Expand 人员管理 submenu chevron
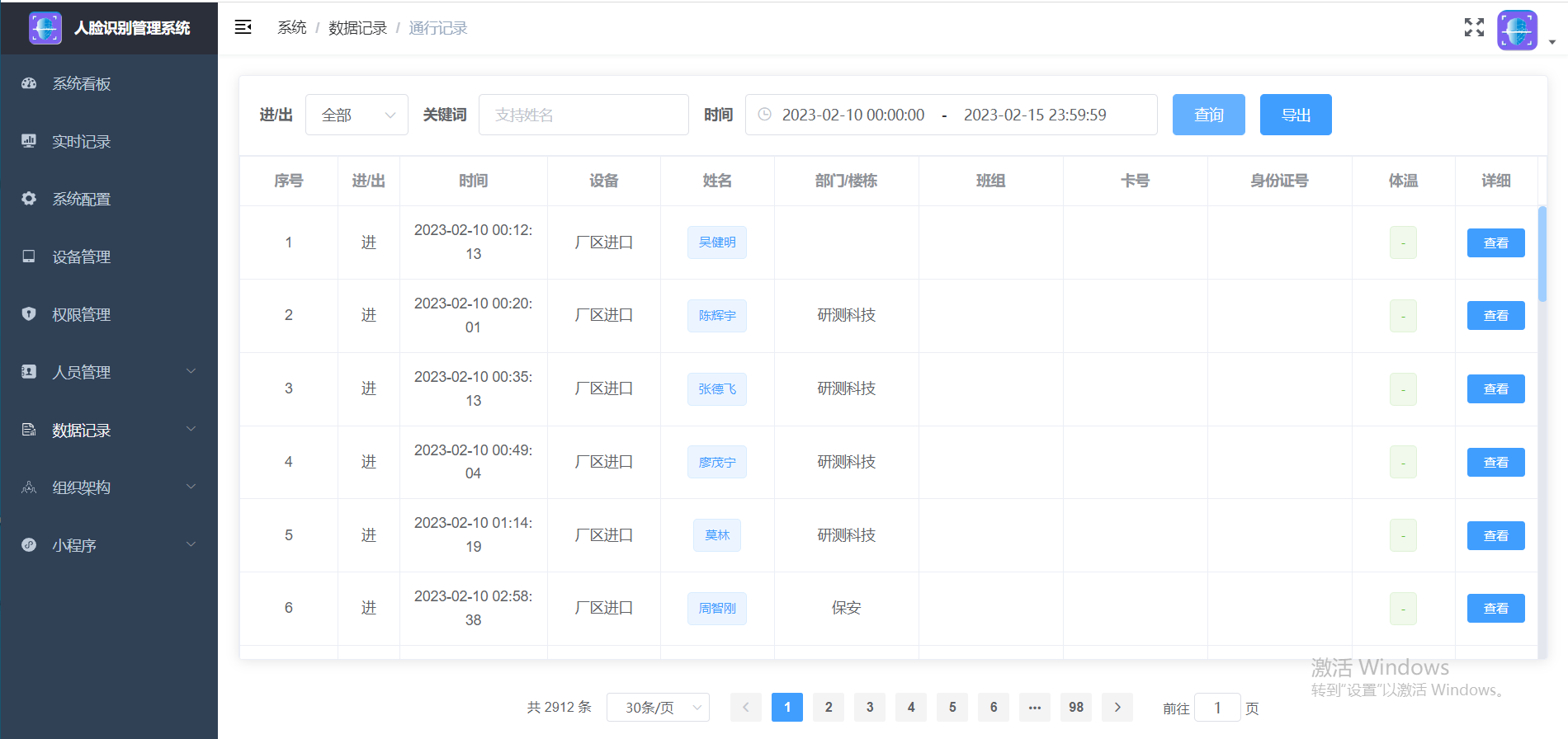 coord(191,371)
